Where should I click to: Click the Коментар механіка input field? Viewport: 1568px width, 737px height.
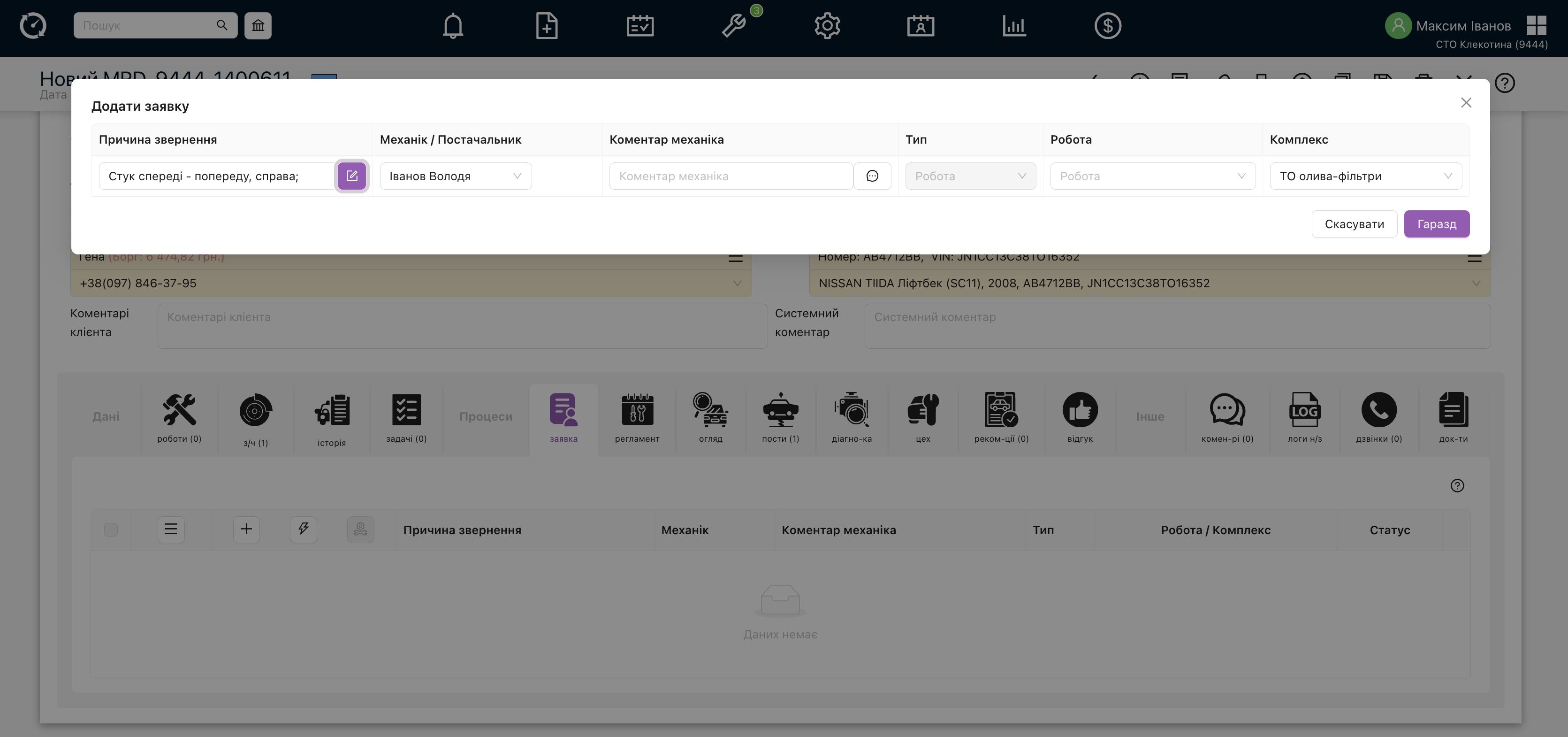tap(731, 176)
